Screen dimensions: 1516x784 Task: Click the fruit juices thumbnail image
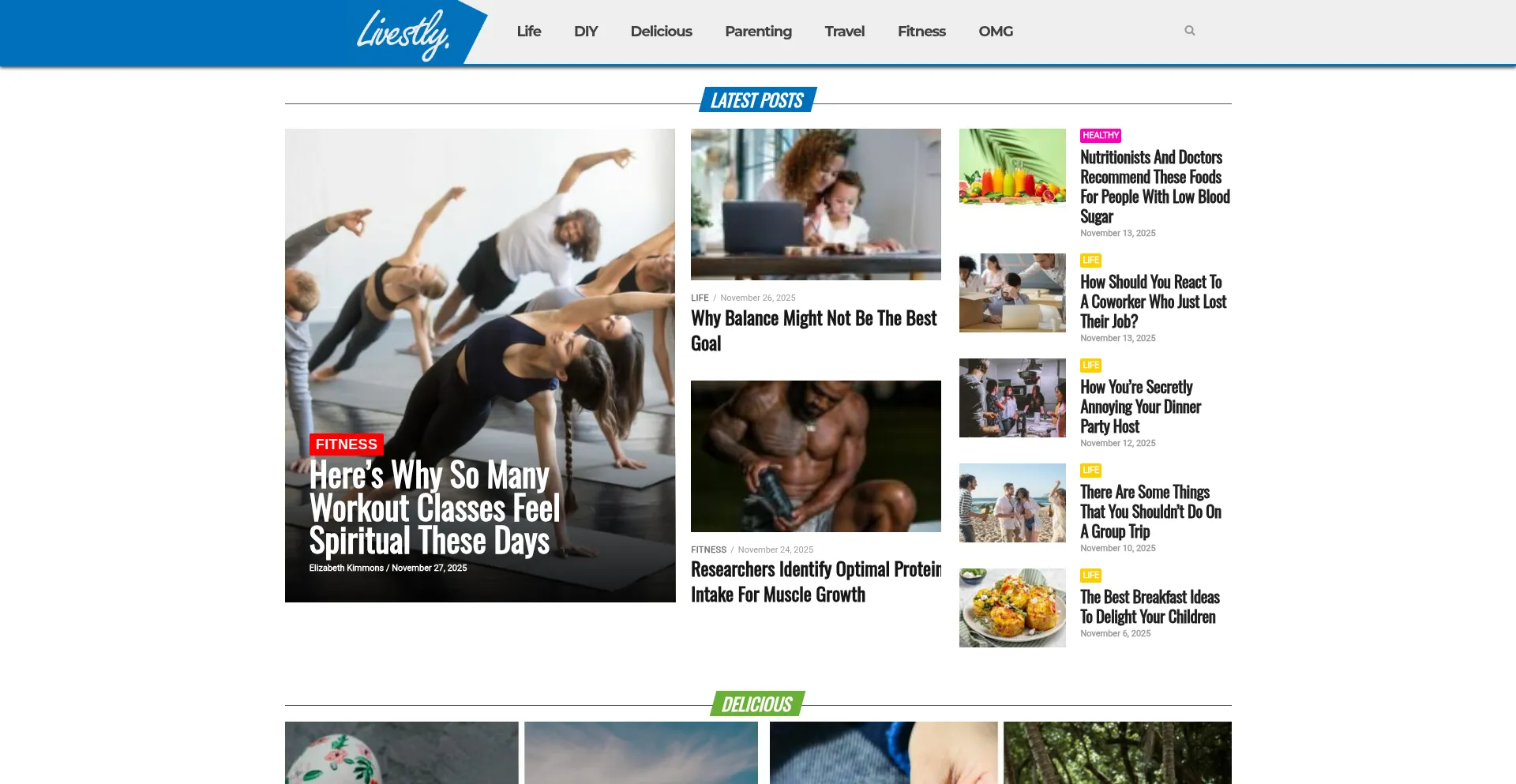(x=1012, y=168)
